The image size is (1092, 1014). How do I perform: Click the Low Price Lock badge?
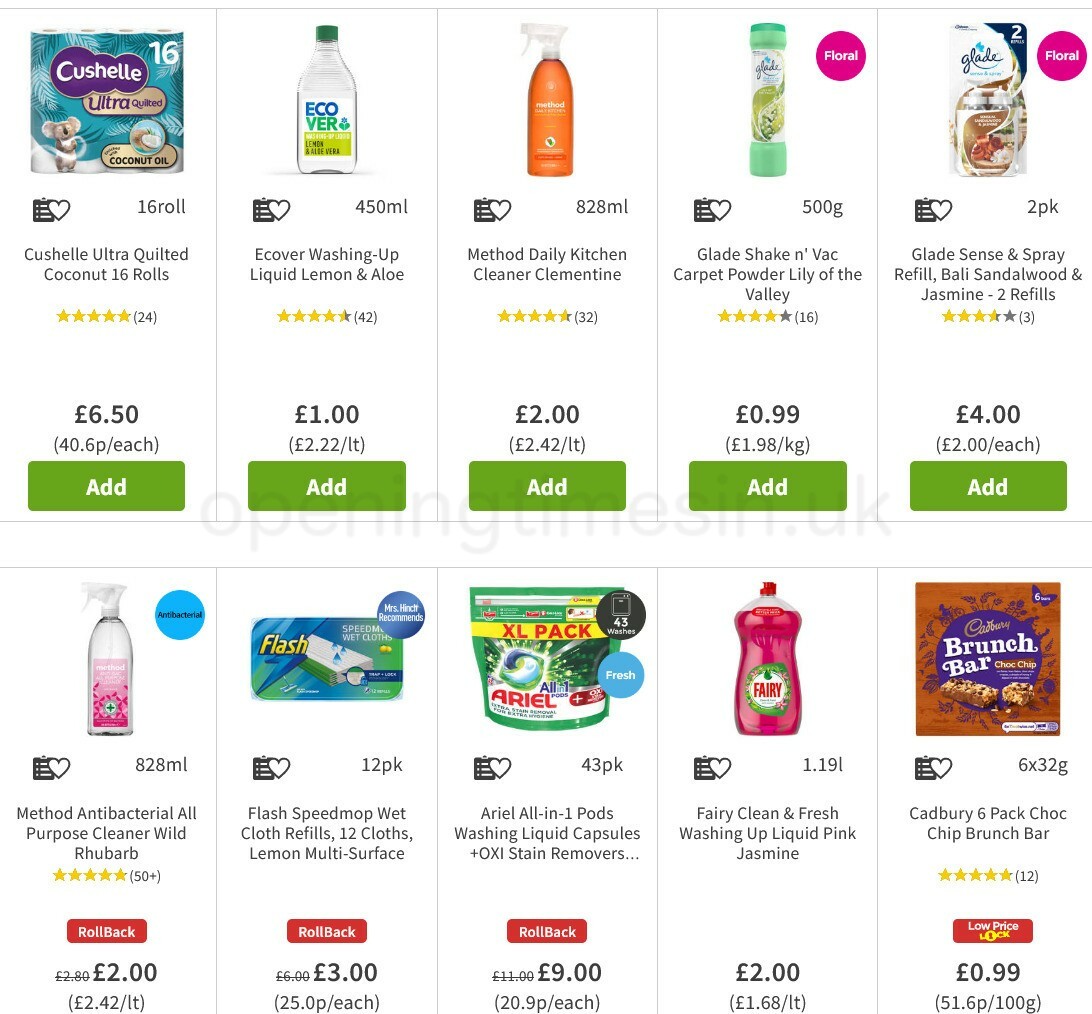click(x=991, y=930)
